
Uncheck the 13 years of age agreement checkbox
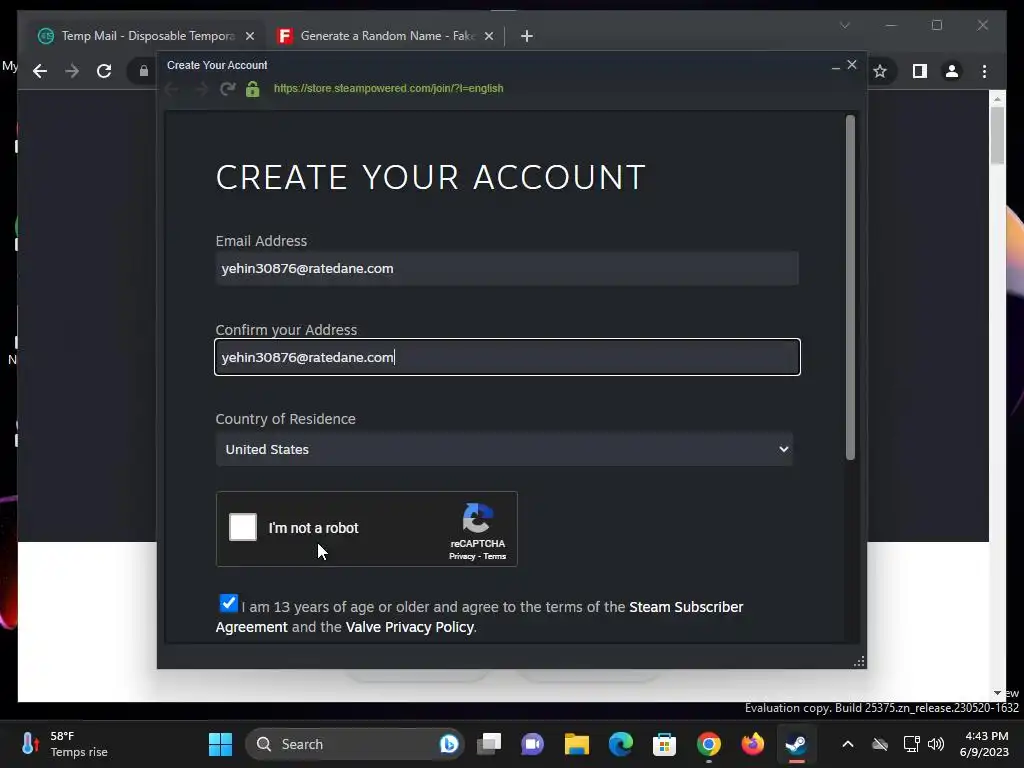[x=228, y=603]
